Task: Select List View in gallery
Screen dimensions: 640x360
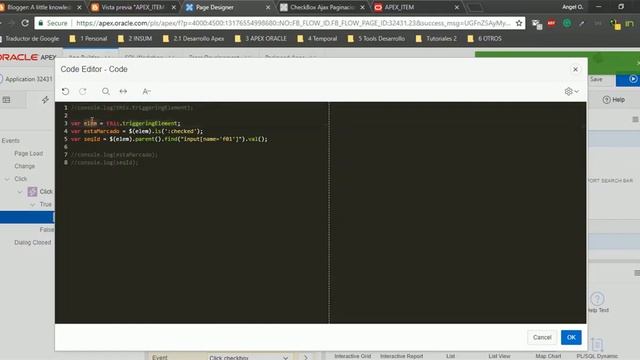Action: pyautogui.click(x=499, y=356)
